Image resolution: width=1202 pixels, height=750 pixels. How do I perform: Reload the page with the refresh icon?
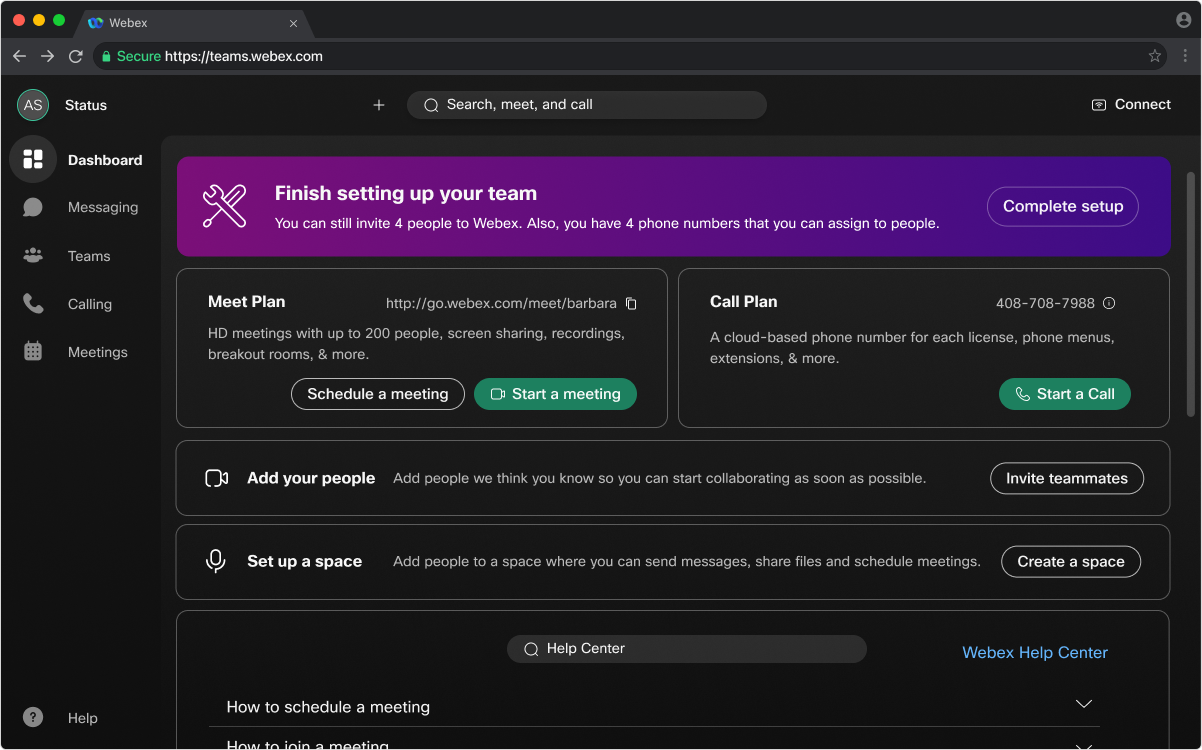(75, 56)
